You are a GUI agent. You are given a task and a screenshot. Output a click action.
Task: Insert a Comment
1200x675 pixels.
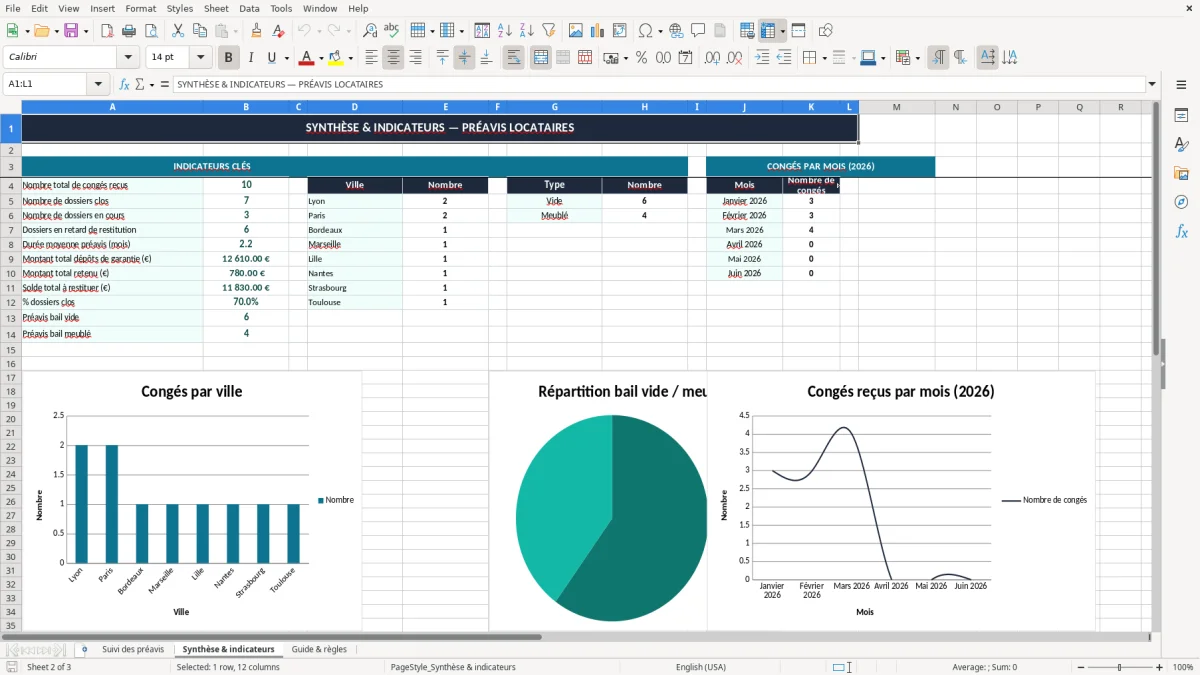(x=698, y=31)
